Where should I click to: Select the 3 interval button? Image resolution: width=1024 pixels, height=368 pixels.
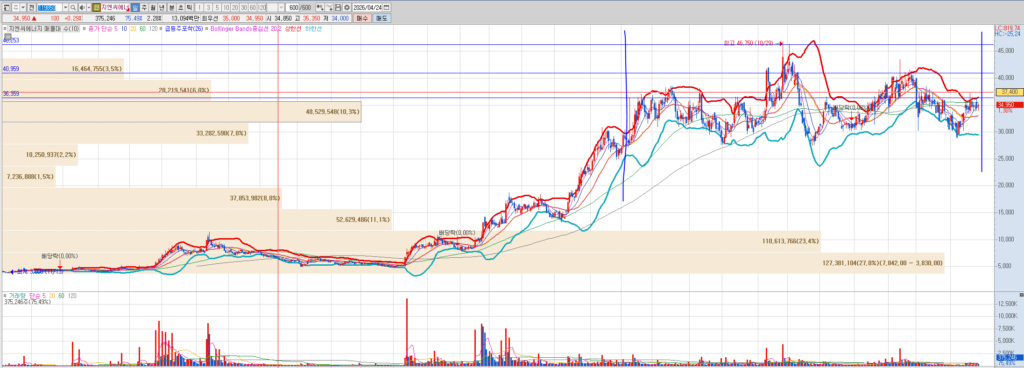click(208, 7)
